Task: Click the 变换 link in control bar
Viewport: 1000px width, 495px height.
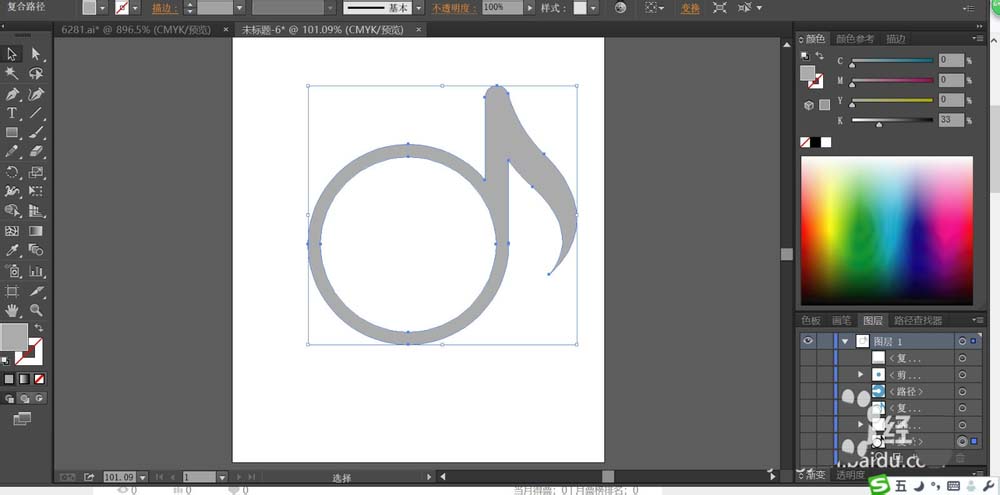Action: point(689,8)
